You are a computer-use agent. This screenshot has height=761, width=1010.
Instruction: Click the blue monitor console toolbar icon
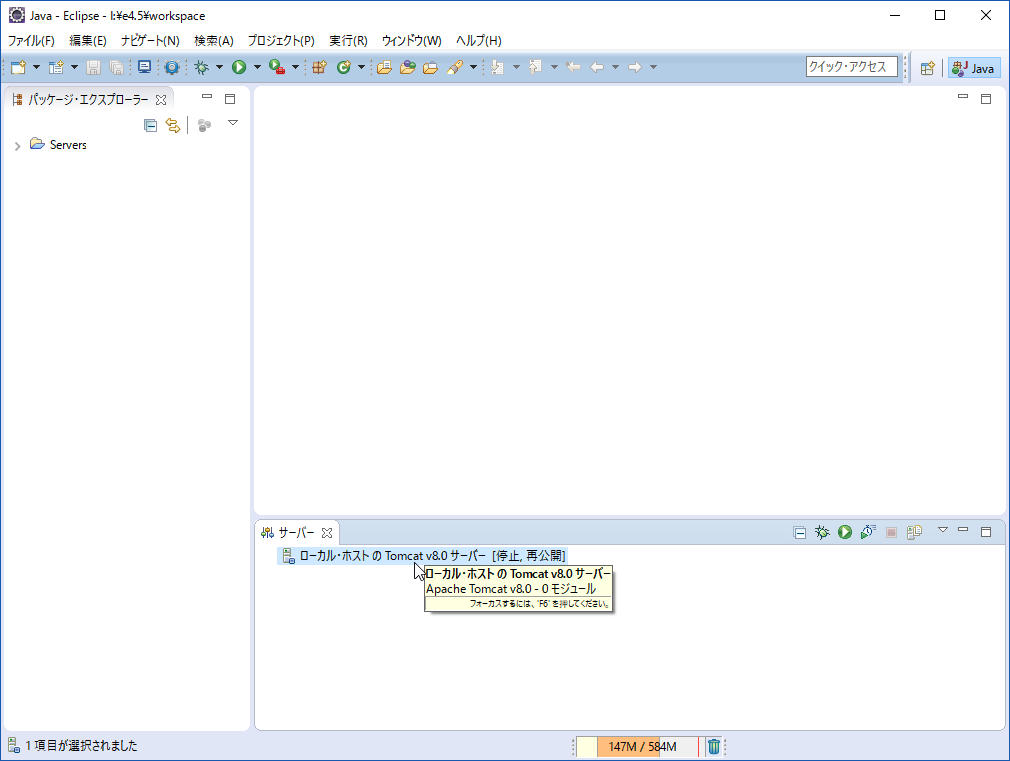pyautogui.click(x=144, y=67)
